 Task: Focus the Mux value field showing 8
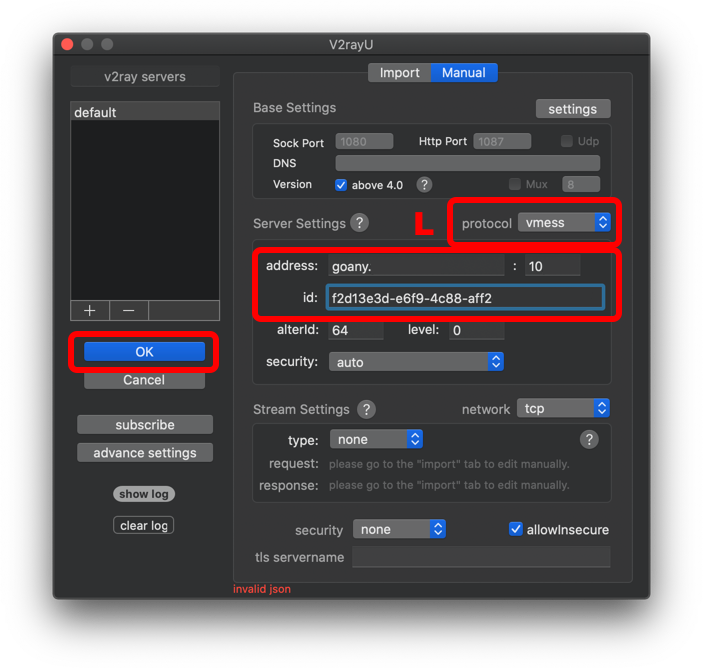click(x=581, y=184)
